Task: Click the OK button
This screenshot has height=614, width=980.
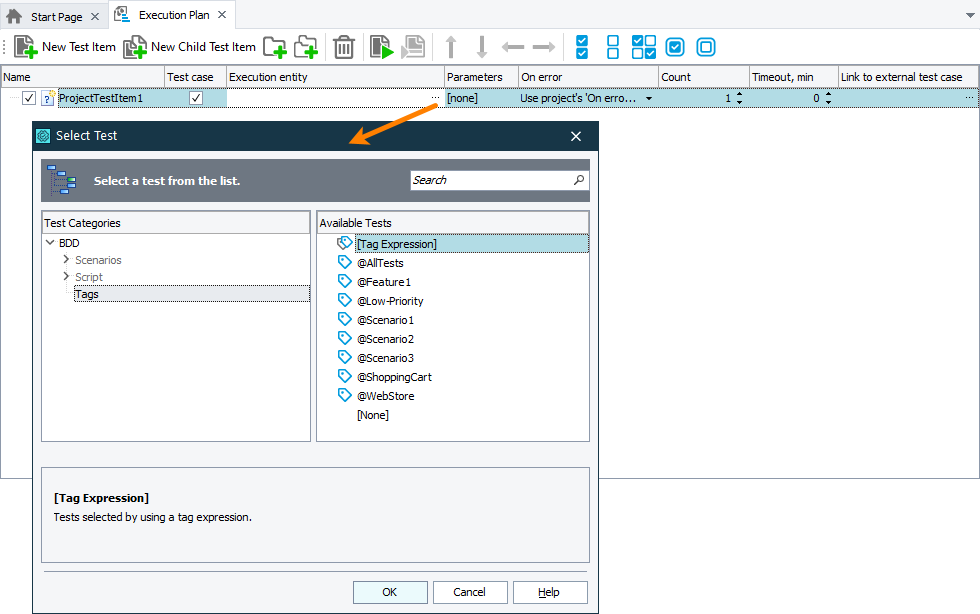Action: [390, 592]
